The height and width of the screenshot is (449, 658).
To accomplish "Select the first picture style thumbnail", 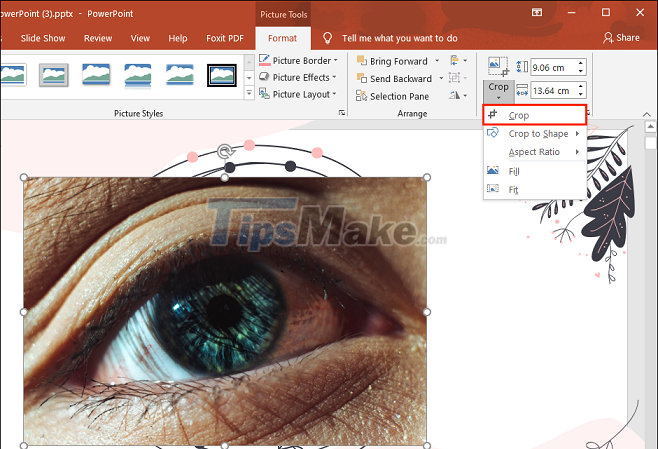I will [x=13, y=75].
